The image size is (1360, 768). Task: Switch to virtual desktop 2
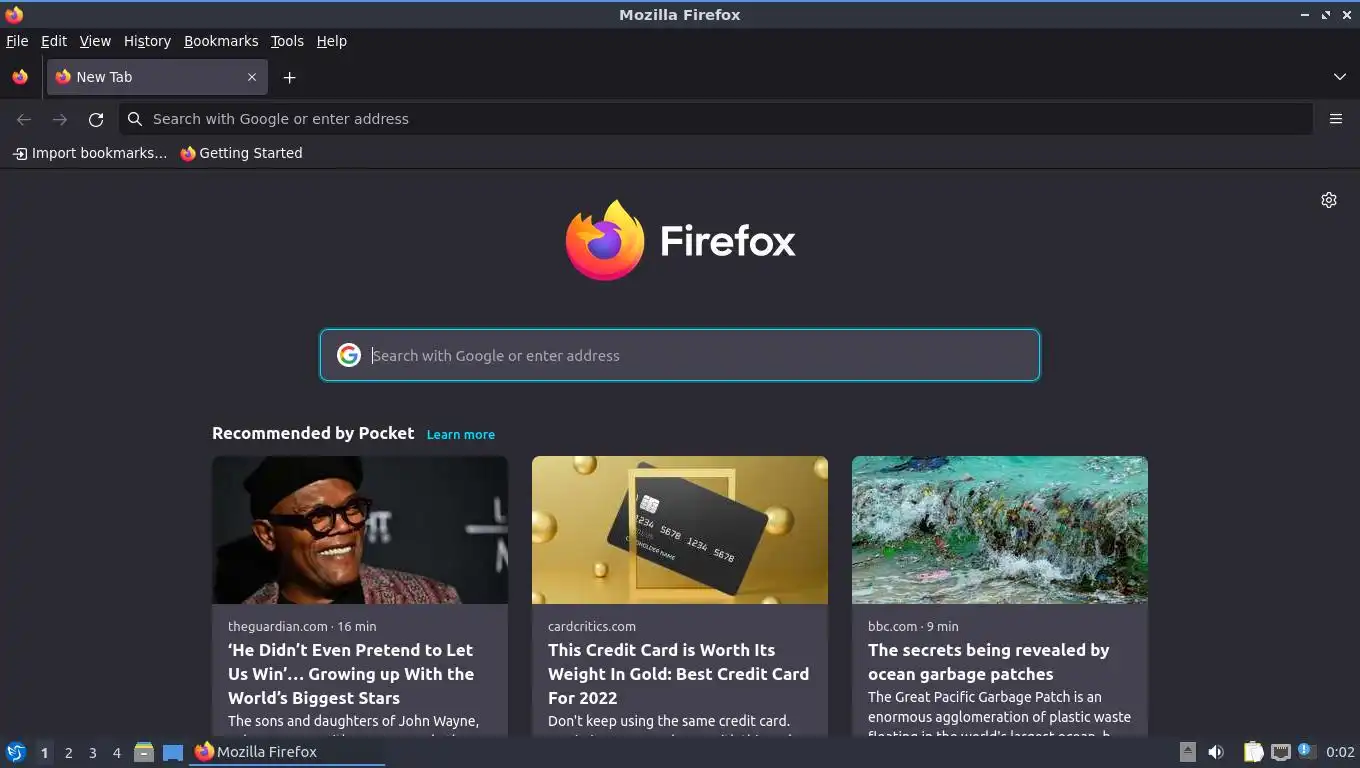click(x=68, y=753)
